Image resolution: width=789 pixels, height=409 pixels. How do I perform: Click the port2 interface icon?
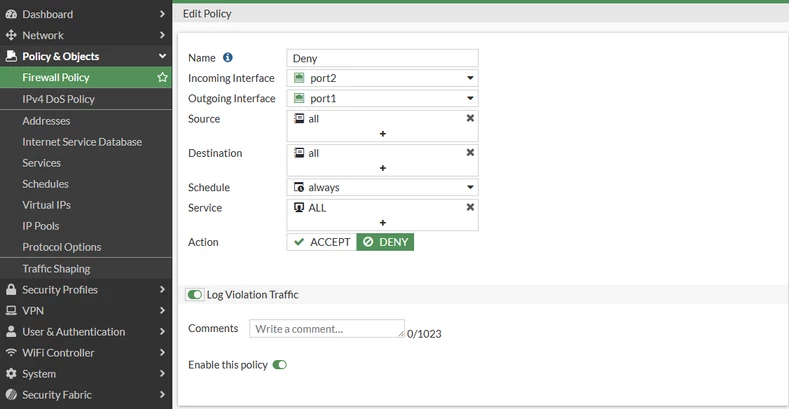pos(299,78)
